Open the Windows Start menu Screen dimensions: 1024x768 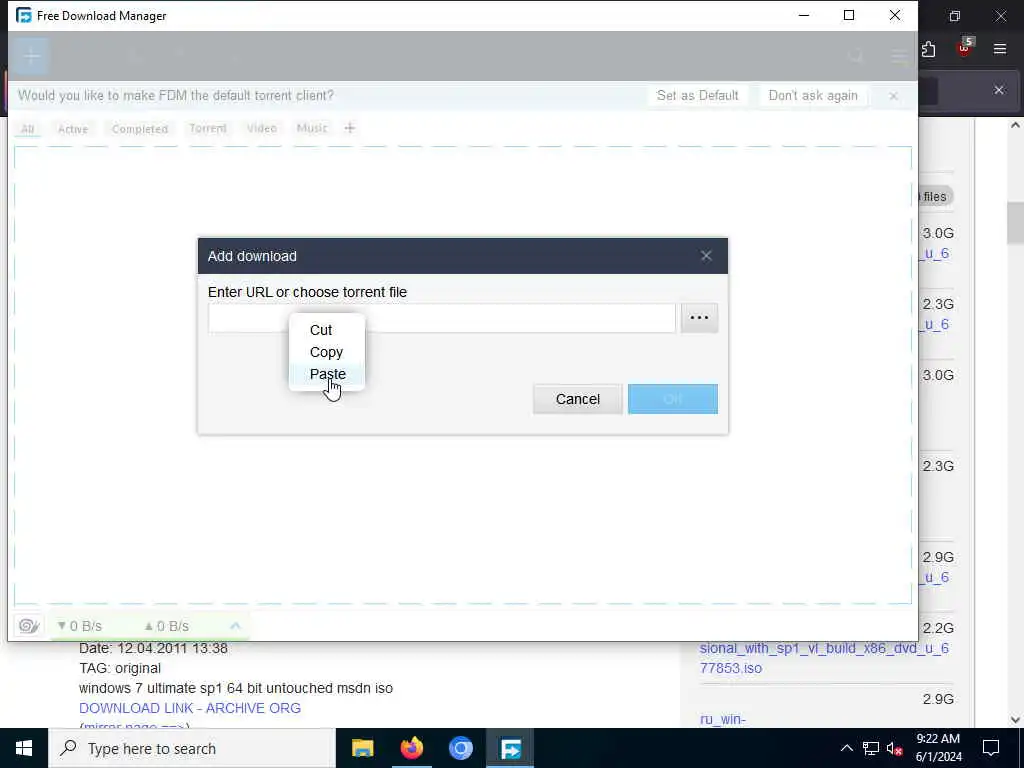(x=24, y=748)
